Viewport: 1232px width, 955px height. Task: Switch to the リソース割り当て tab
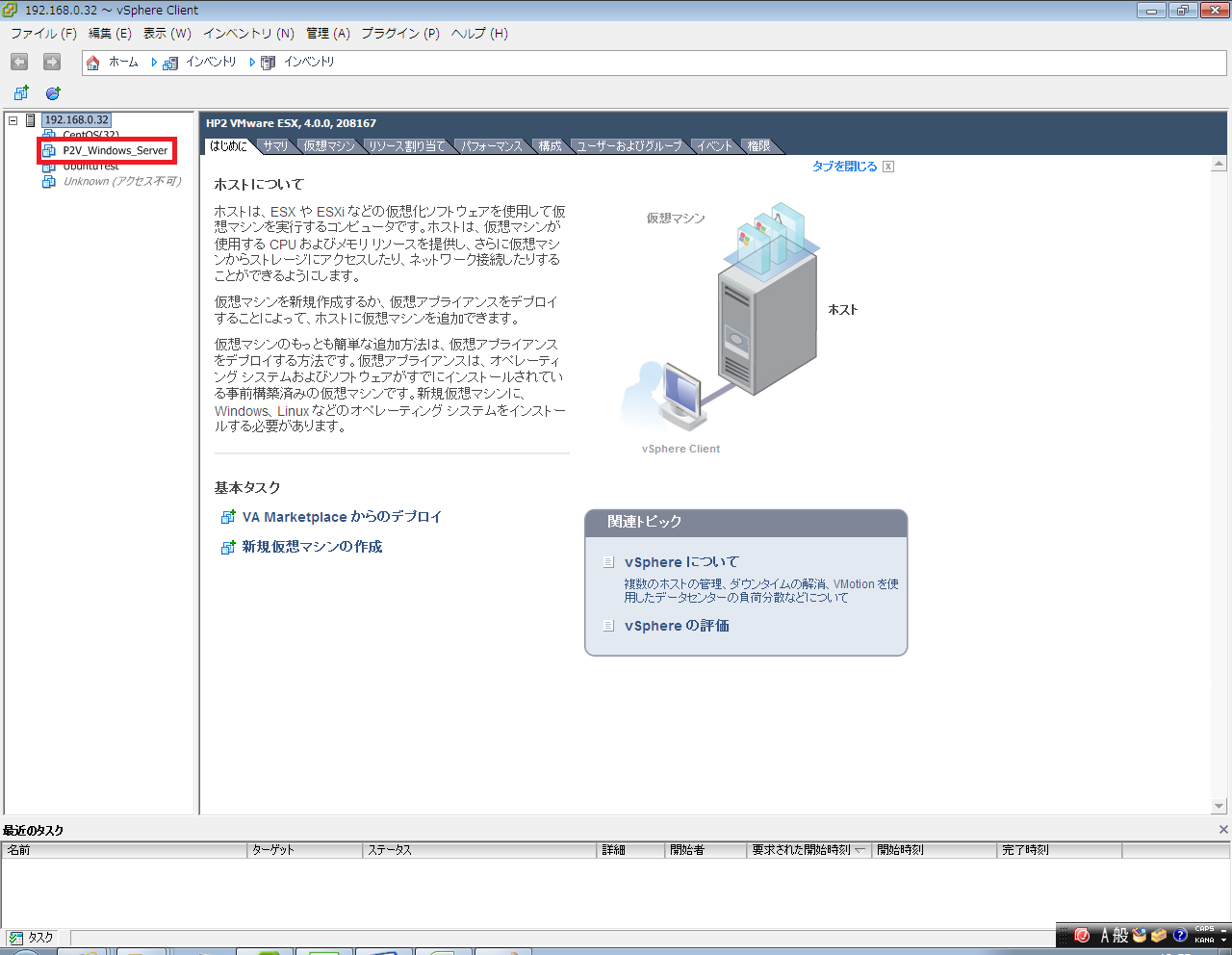coord(407,146)
